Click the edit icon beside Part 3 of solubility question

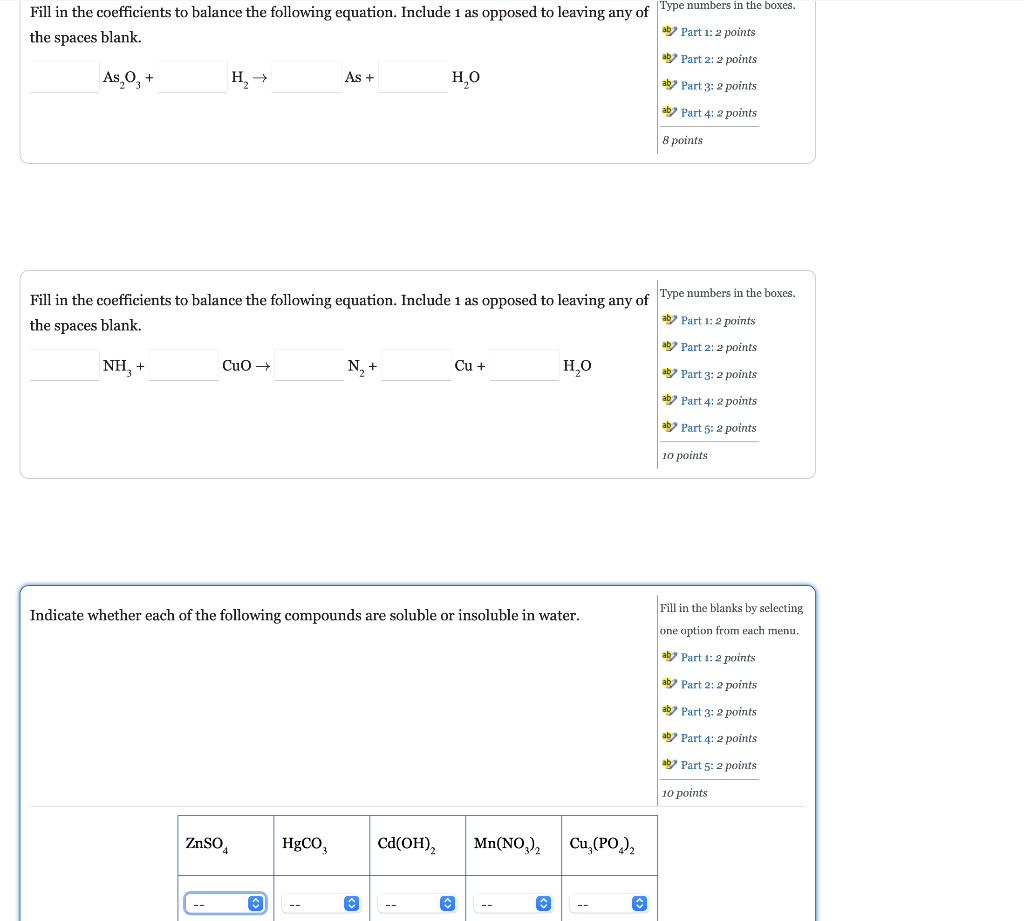[668, 710]
